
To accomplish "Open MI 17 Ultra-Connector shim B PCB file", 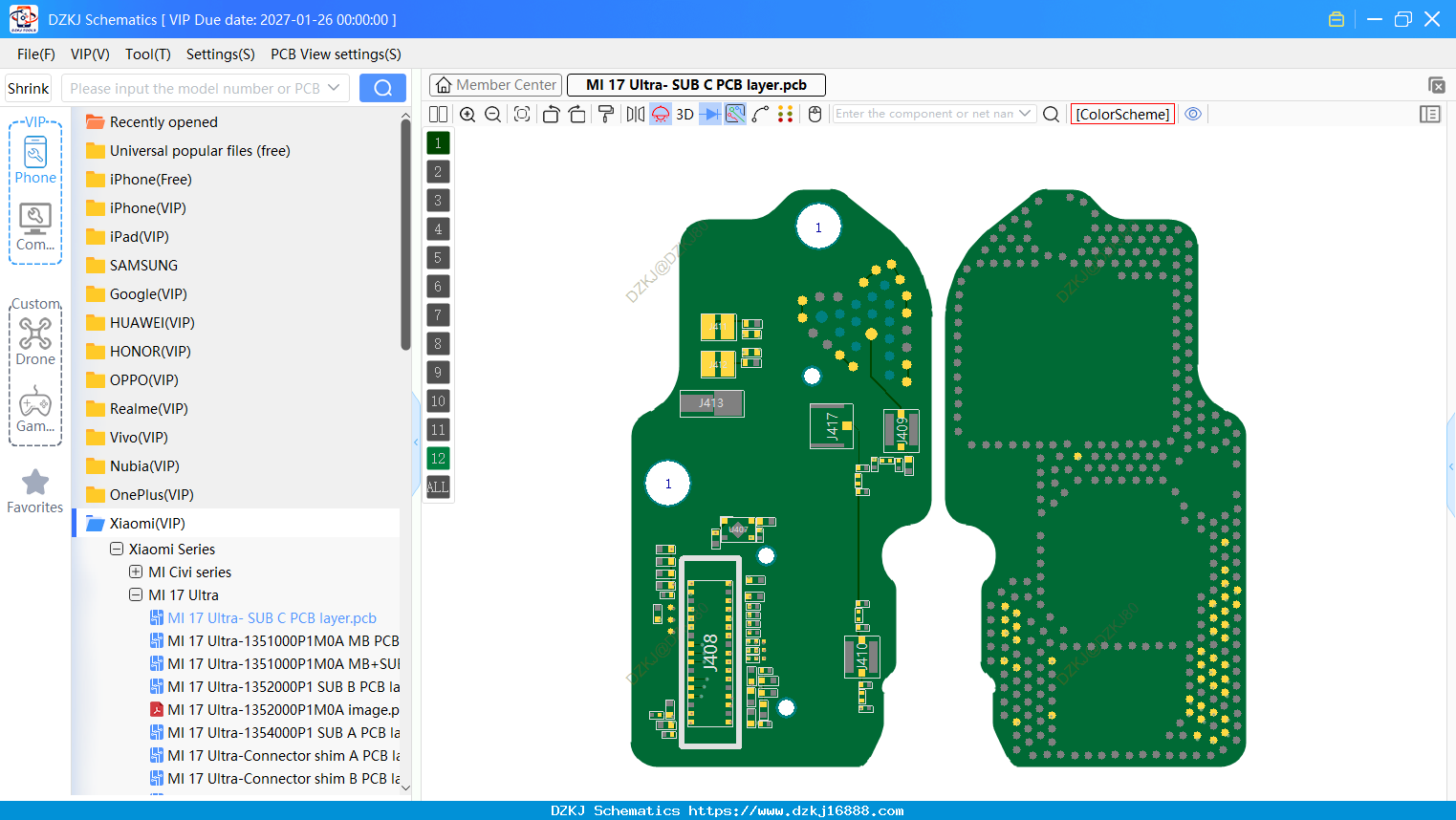I will [274, 778].
